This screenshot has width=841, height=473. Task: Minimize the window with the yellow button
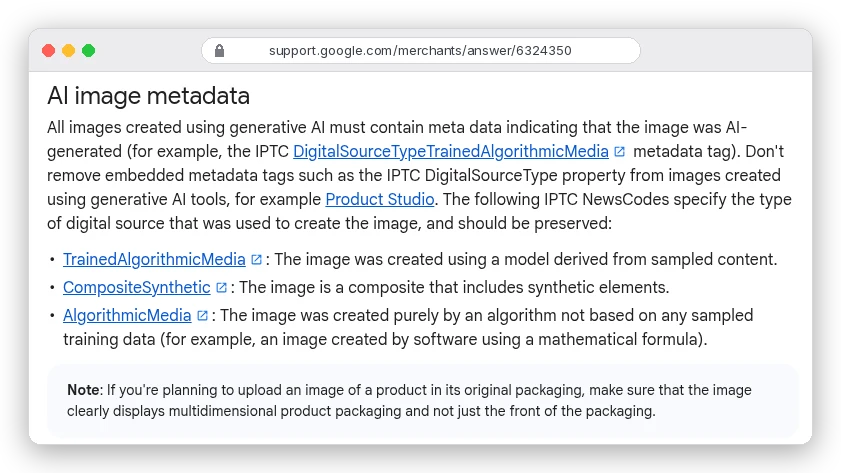[69, 51]
